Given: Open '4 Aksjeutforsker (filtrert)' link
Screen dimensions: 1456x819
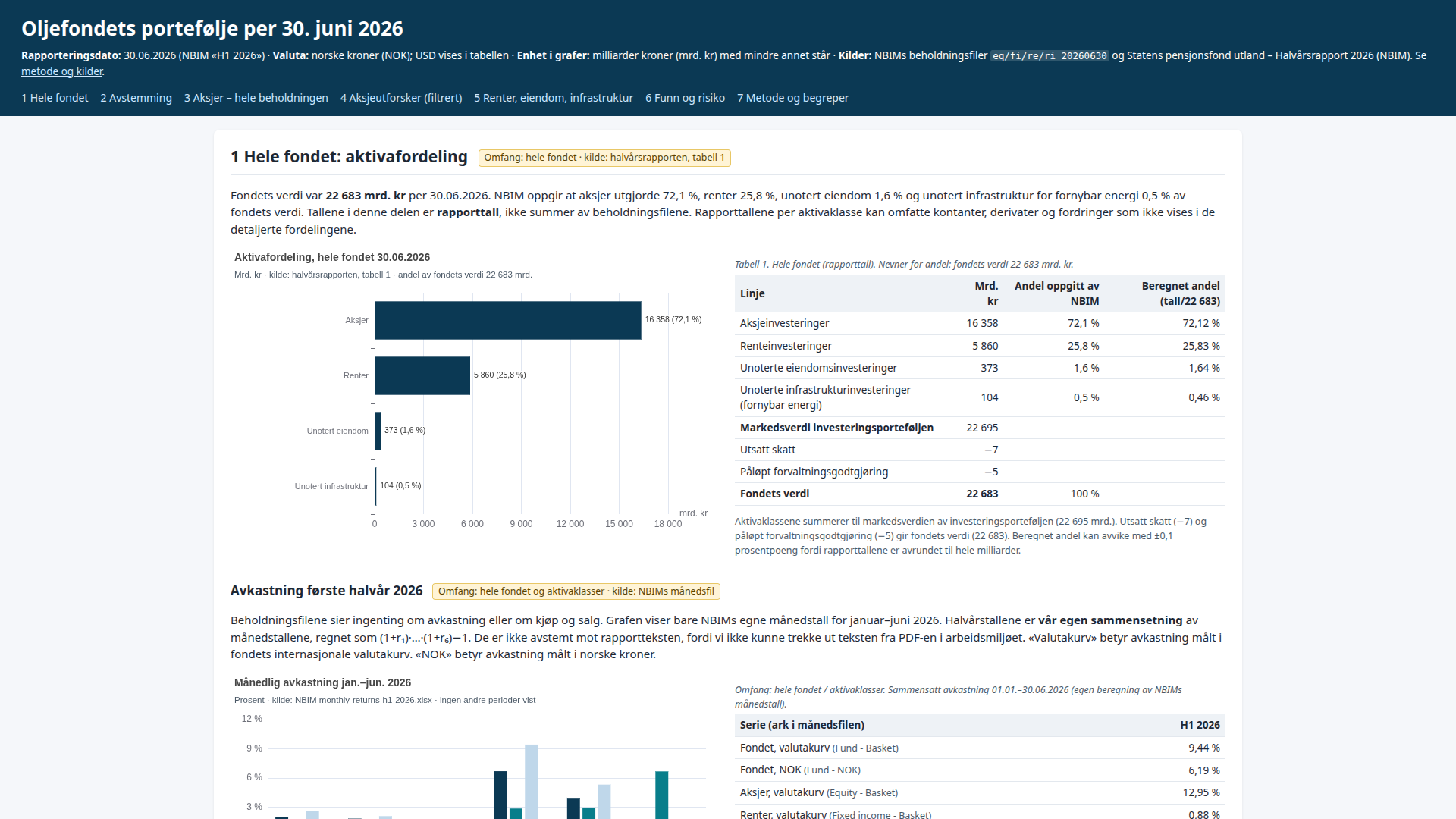Looking at the screenshot, I should (x=401, y=98).
